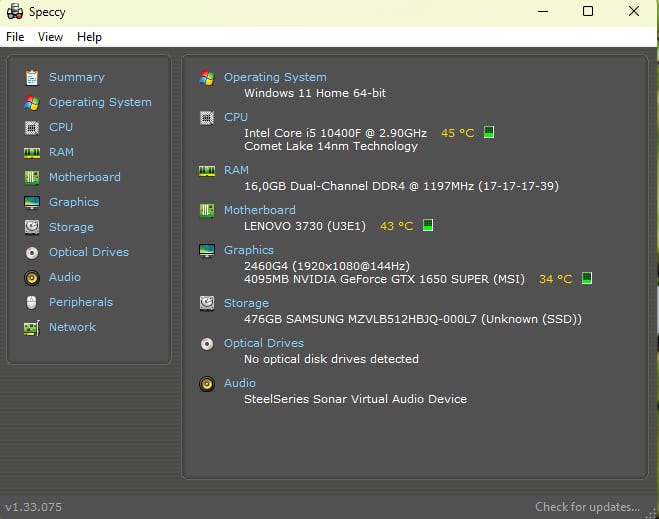This screenshot has height=519, width=659.
Task: Click 'Intel Core i5 10400F @ 2.90GHz' text
Action: pyautogui.click(x=335, y=133)
